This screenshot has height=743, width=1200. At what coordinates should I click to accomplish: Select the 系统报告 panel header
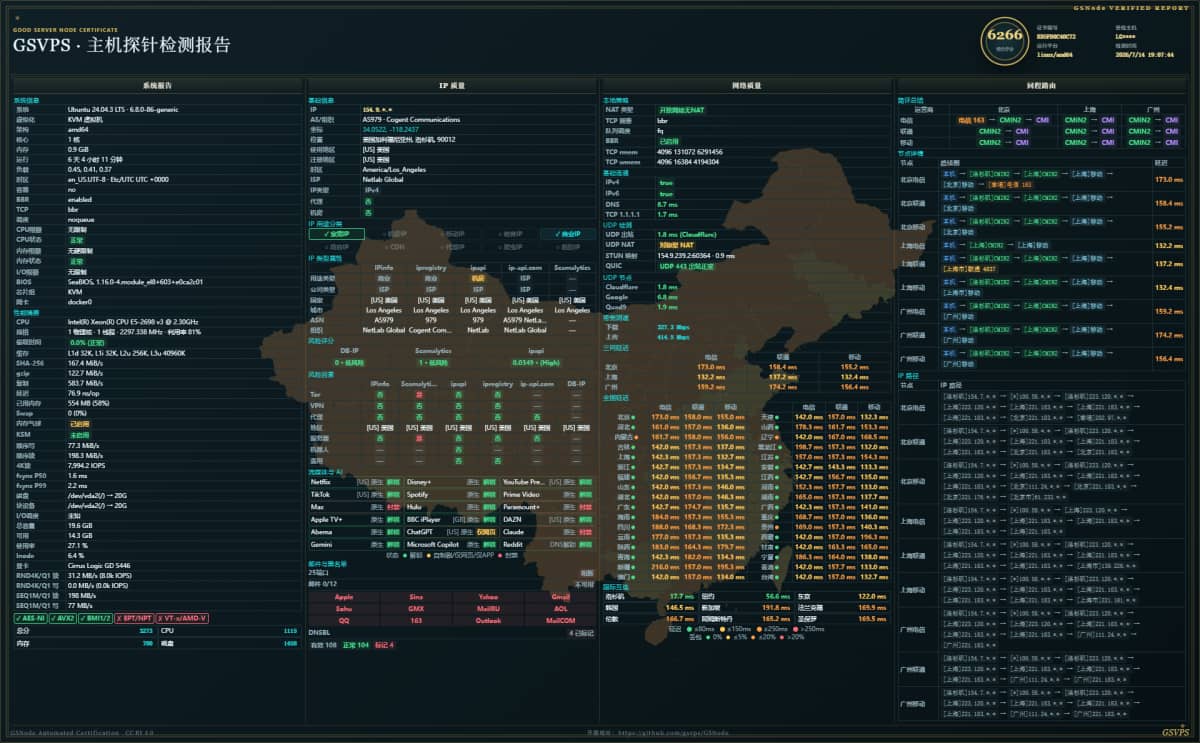[157, 86]
